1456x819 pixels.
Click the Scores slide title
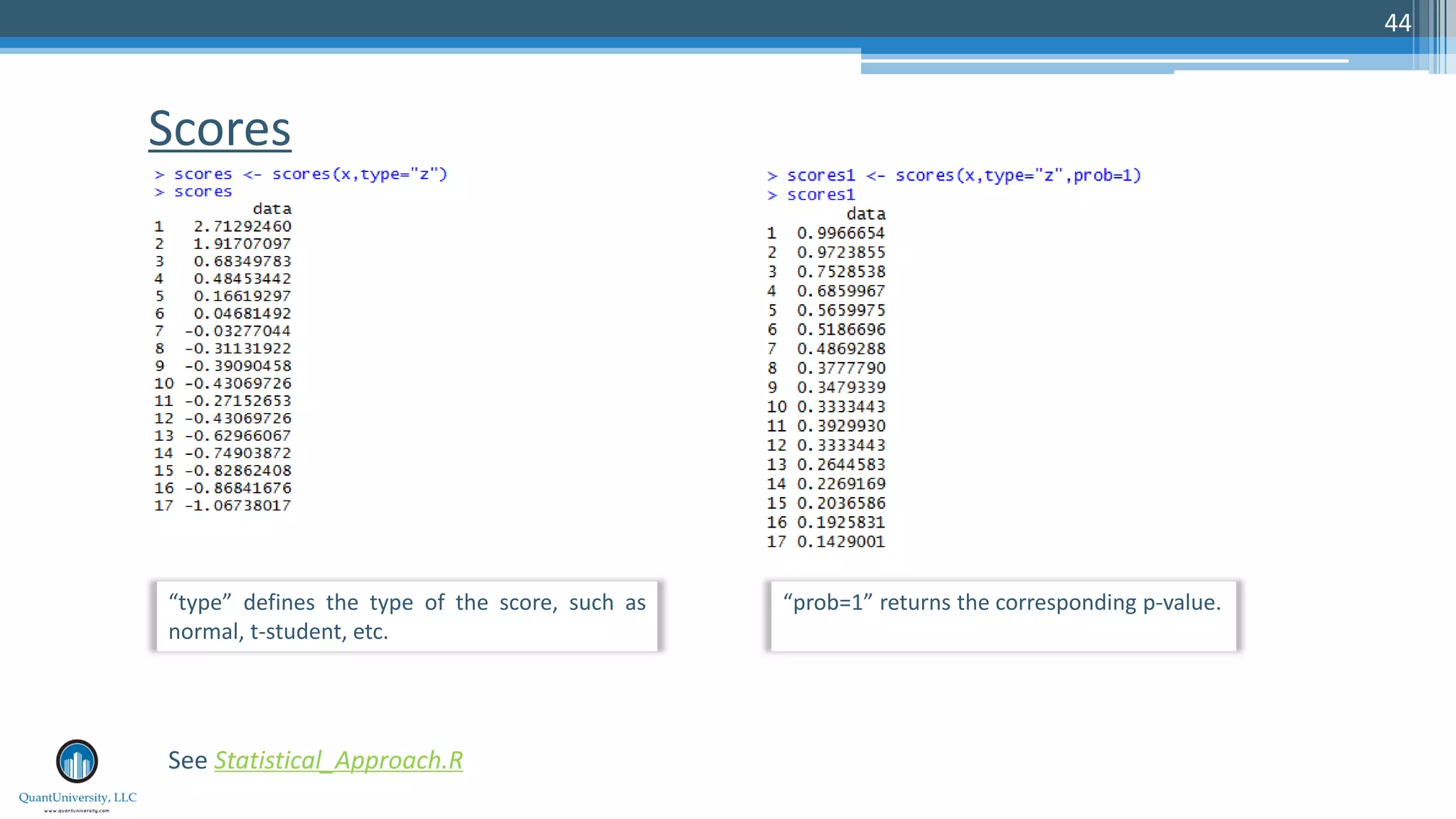tap(220, 129)
